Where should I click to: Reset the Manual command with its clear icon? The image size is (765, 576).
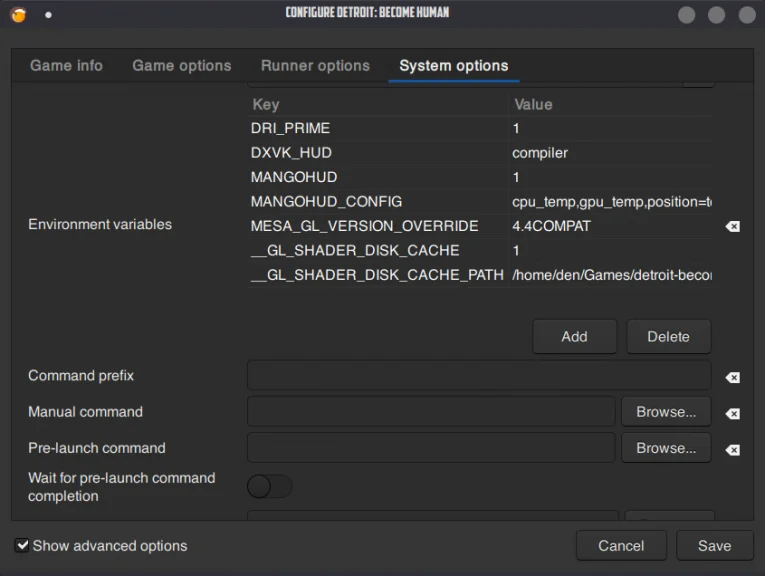732,414
